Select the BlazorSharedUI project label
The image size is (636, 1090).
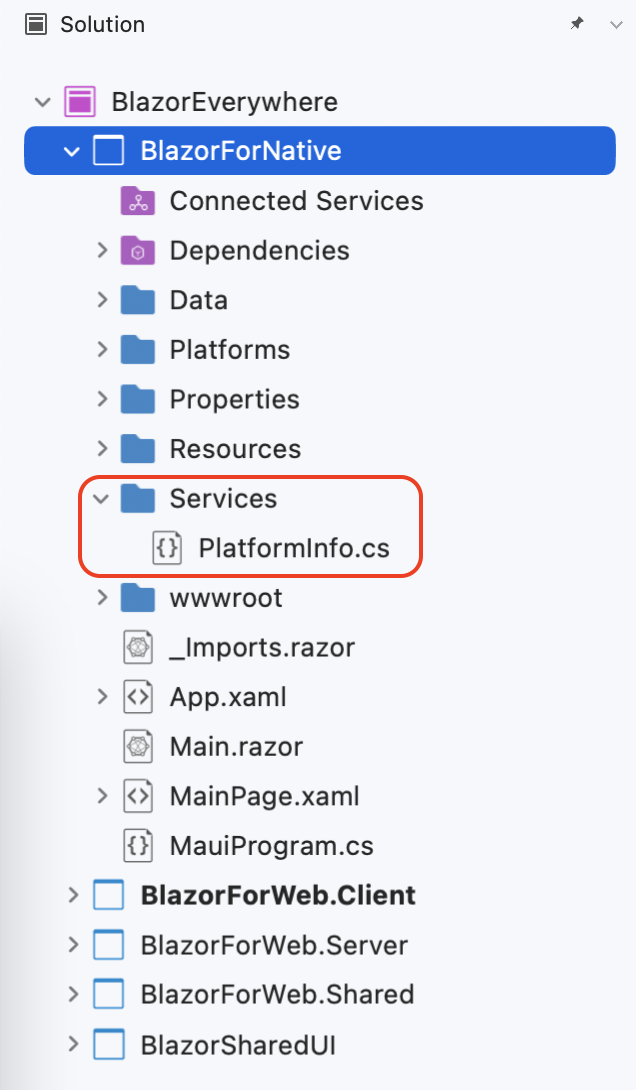tap(238, 1045)
